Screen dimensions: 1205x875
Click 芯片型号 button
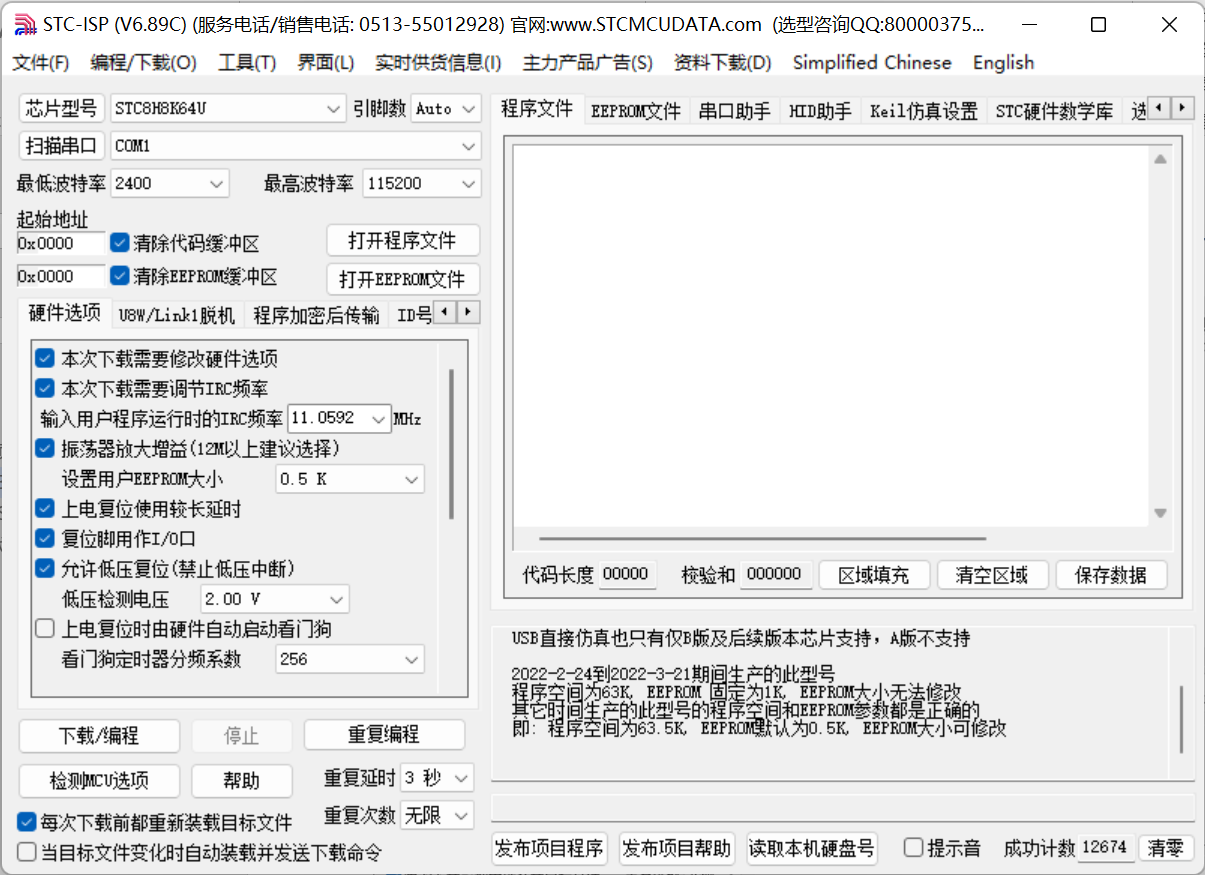61,108
